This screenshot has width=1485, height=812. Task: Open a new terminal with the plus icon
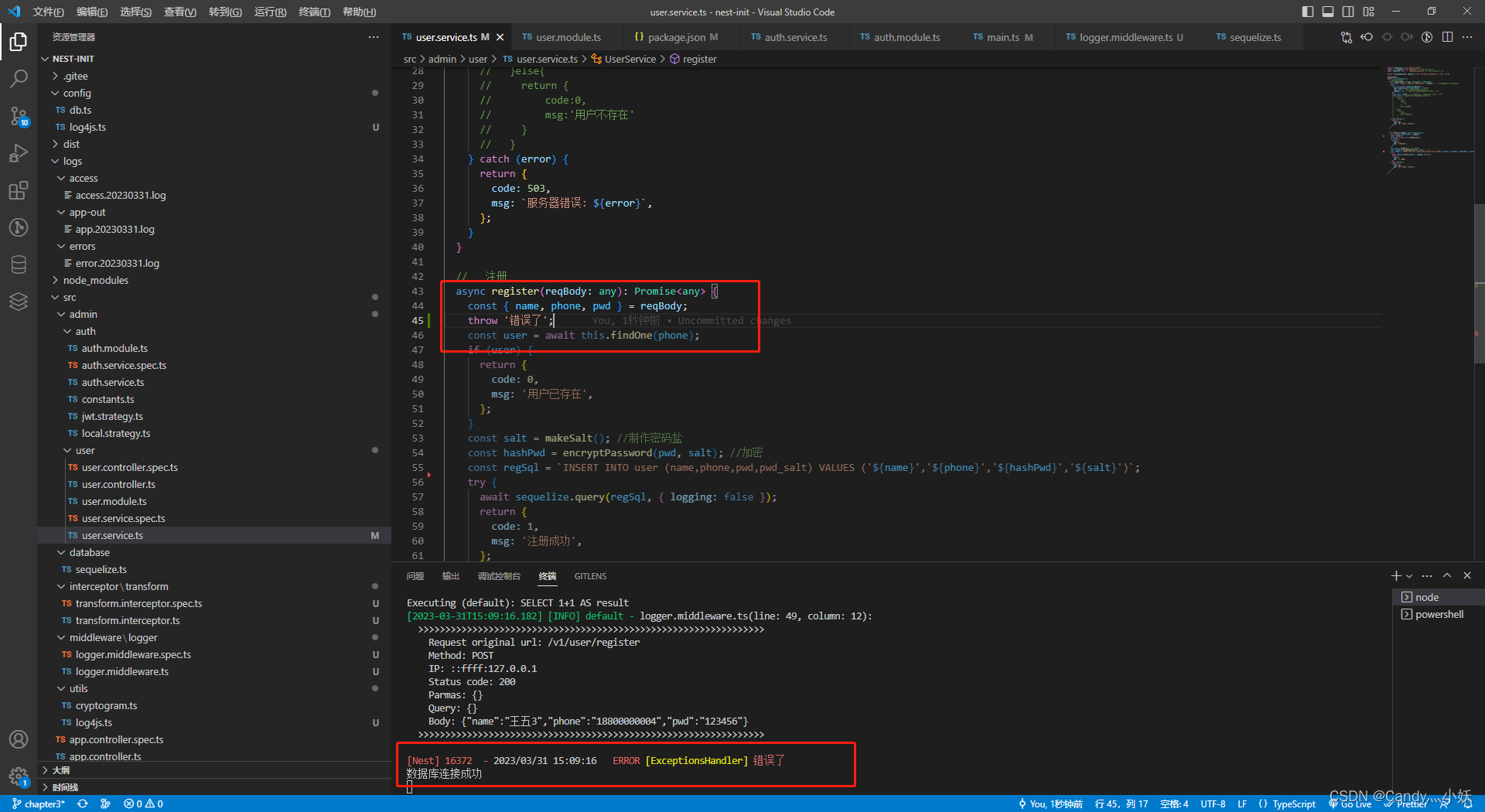click(x=1395, y=575)
